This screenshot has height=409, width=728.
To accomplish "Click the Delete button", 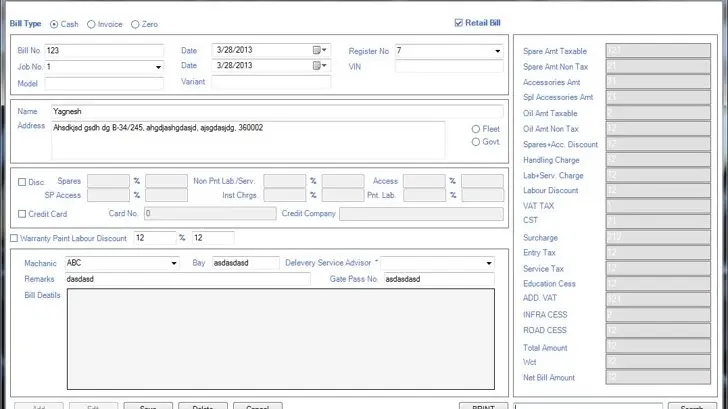I will click(x=203, y=406).
